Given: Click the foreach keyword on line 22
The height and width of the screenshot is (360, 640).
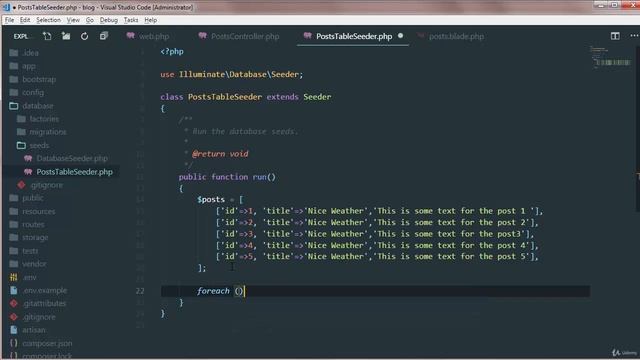Looking at the screenshot, I should 213,291.
